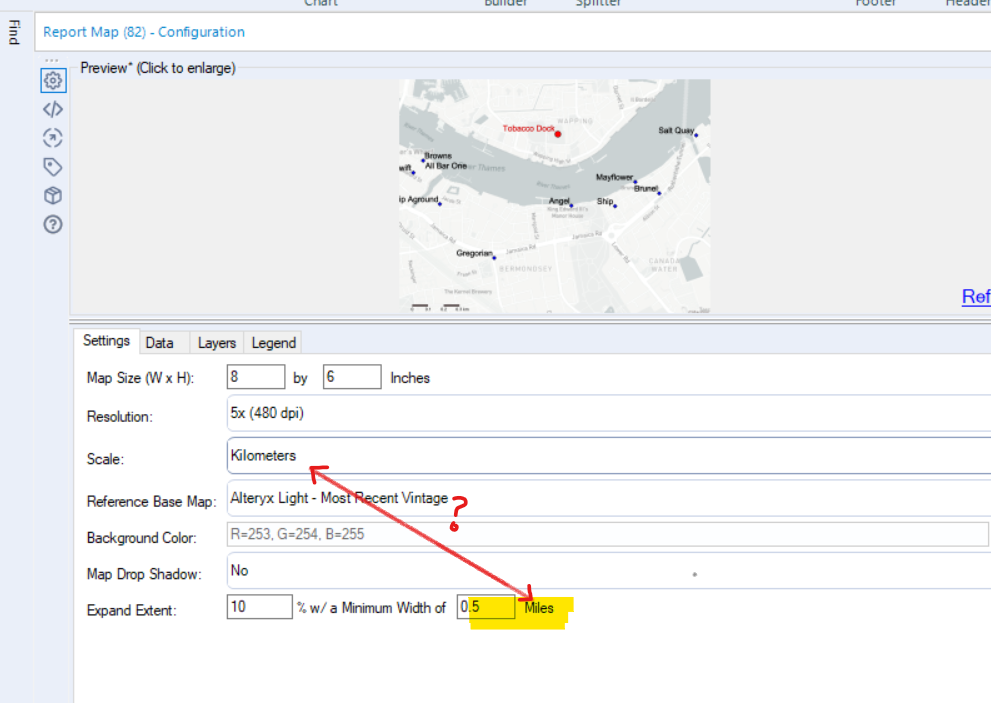This screenshot has height=703, width=991.
Task: Open the navigation target icon
Action: [53, 138]
